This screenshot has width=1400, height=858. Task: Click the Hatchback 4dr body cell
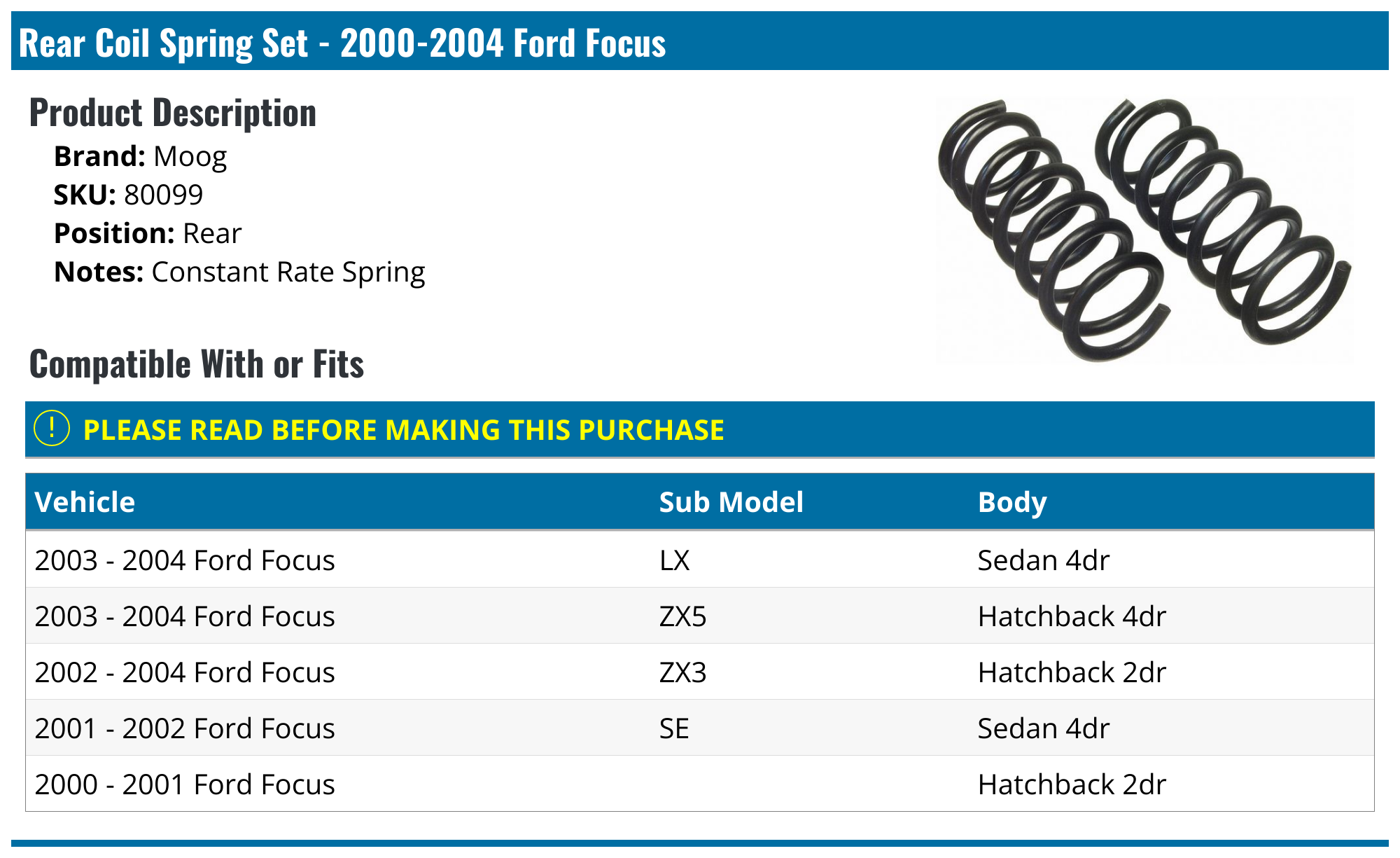[1071, 616]
